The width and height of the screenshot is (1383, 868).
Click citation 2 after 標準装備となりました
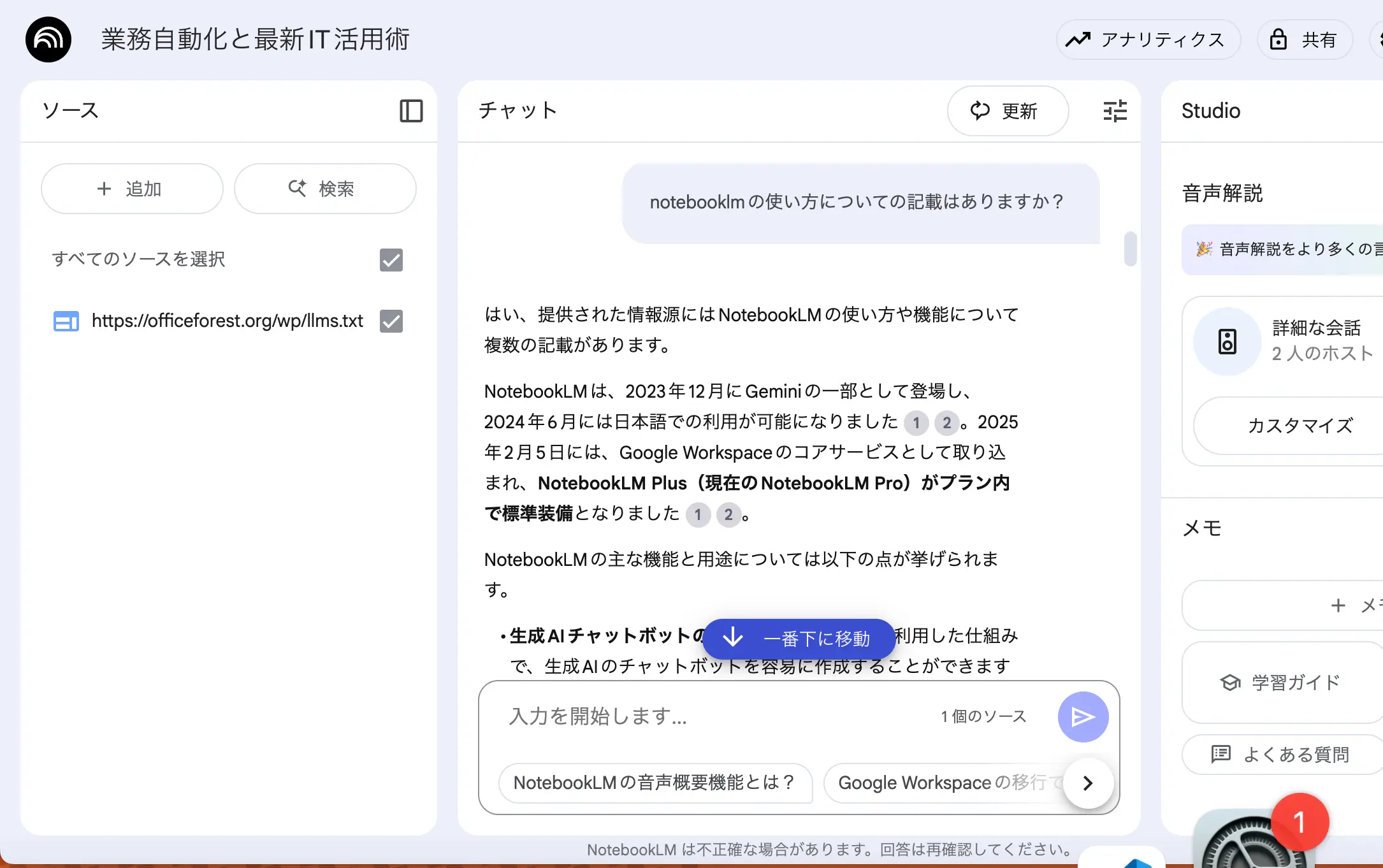click(728, 514)
